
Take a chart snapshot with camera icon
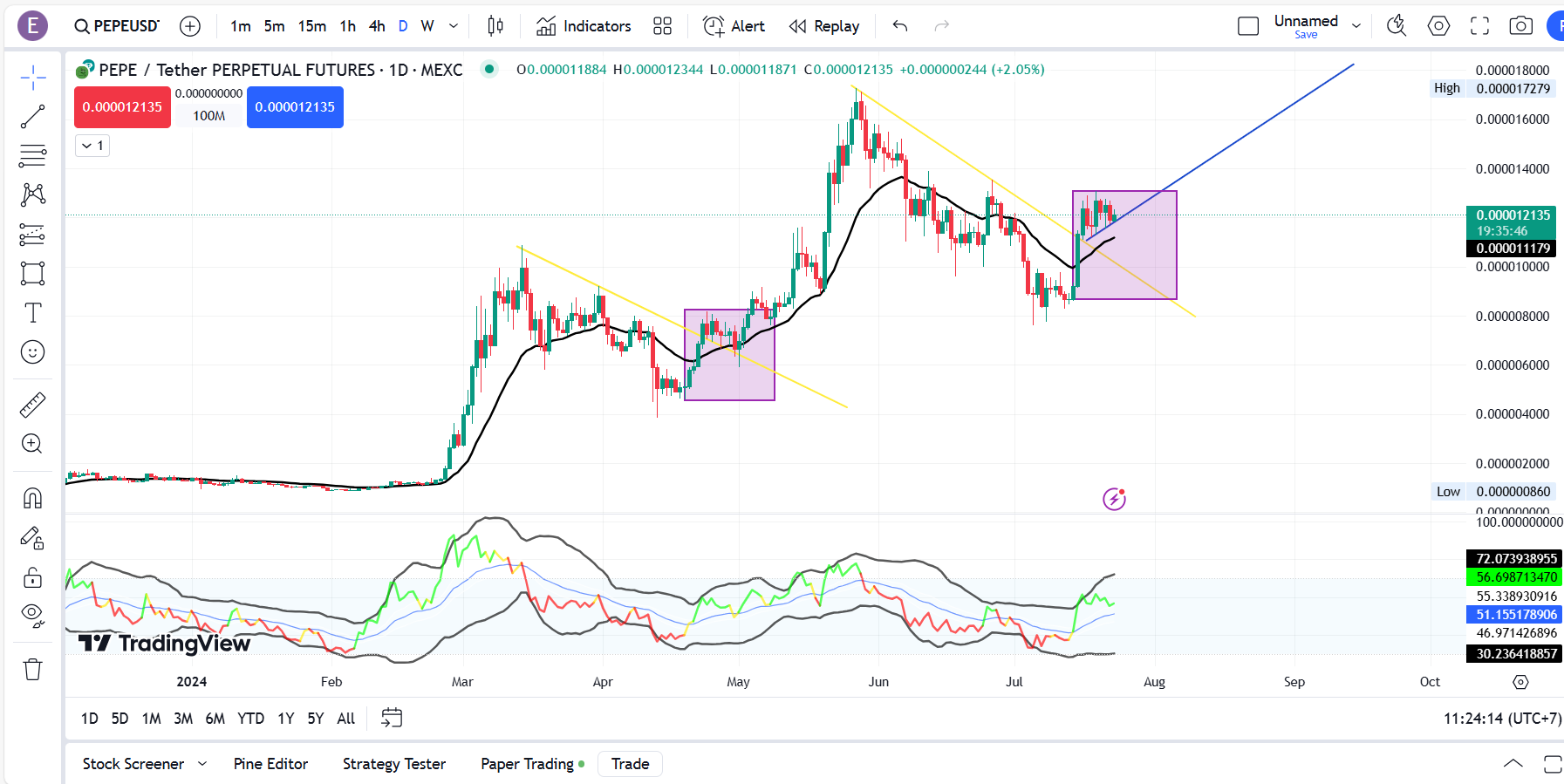coord(1521,26)
